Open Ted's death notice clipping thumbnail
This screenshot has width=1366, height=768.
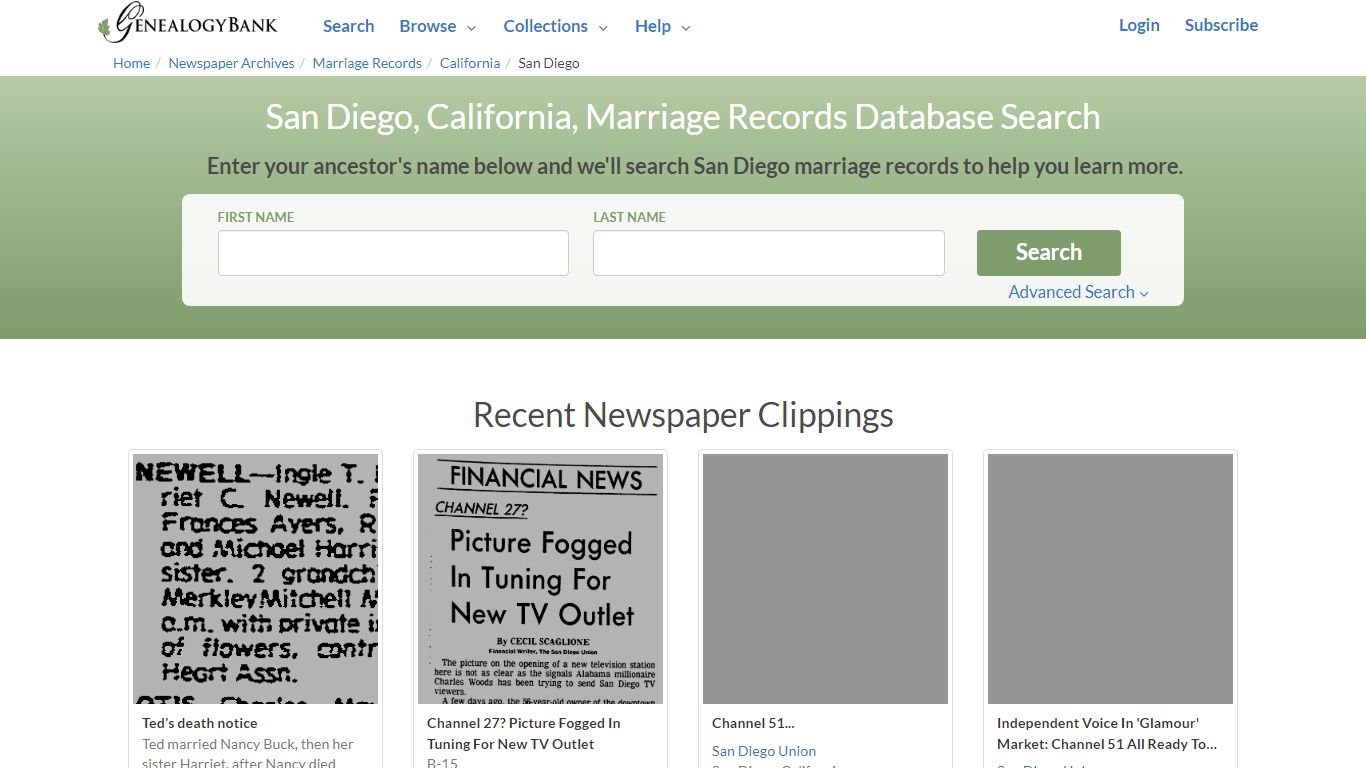(x=255, y=579)
